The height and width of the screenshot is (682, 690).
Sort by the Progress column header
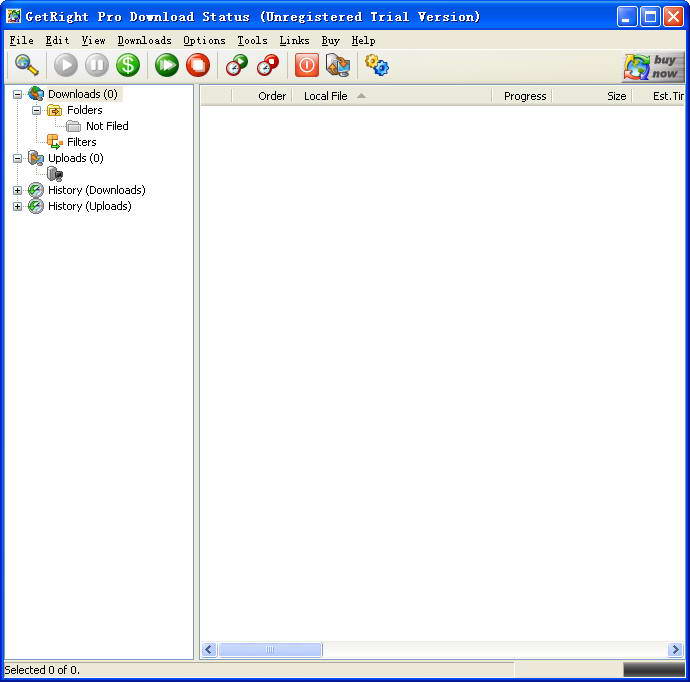click(522, 96)
